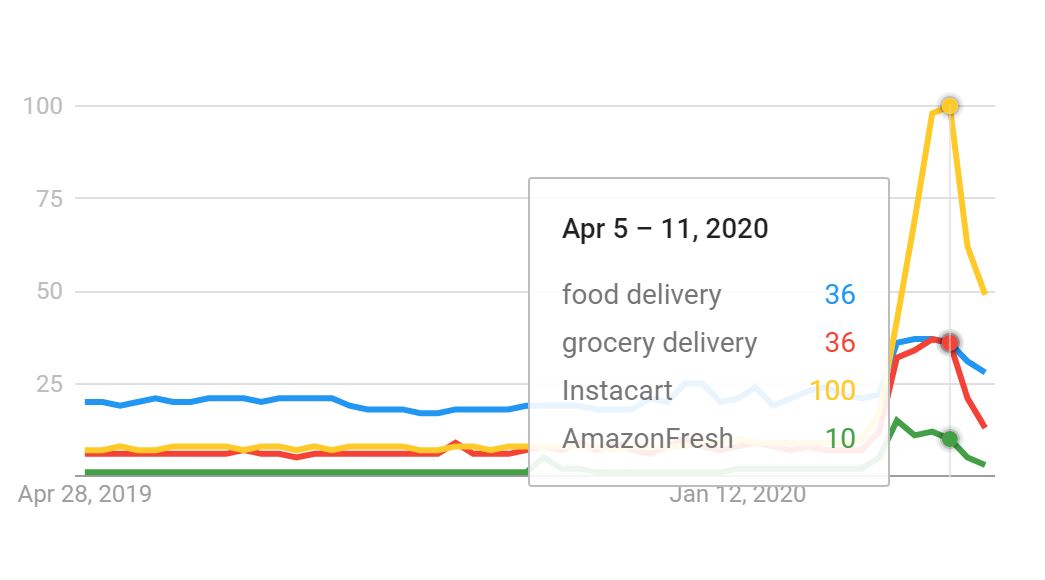
Task: Click the 50 y-axis label
Action: pyautogui.click(x=49, y=291)
